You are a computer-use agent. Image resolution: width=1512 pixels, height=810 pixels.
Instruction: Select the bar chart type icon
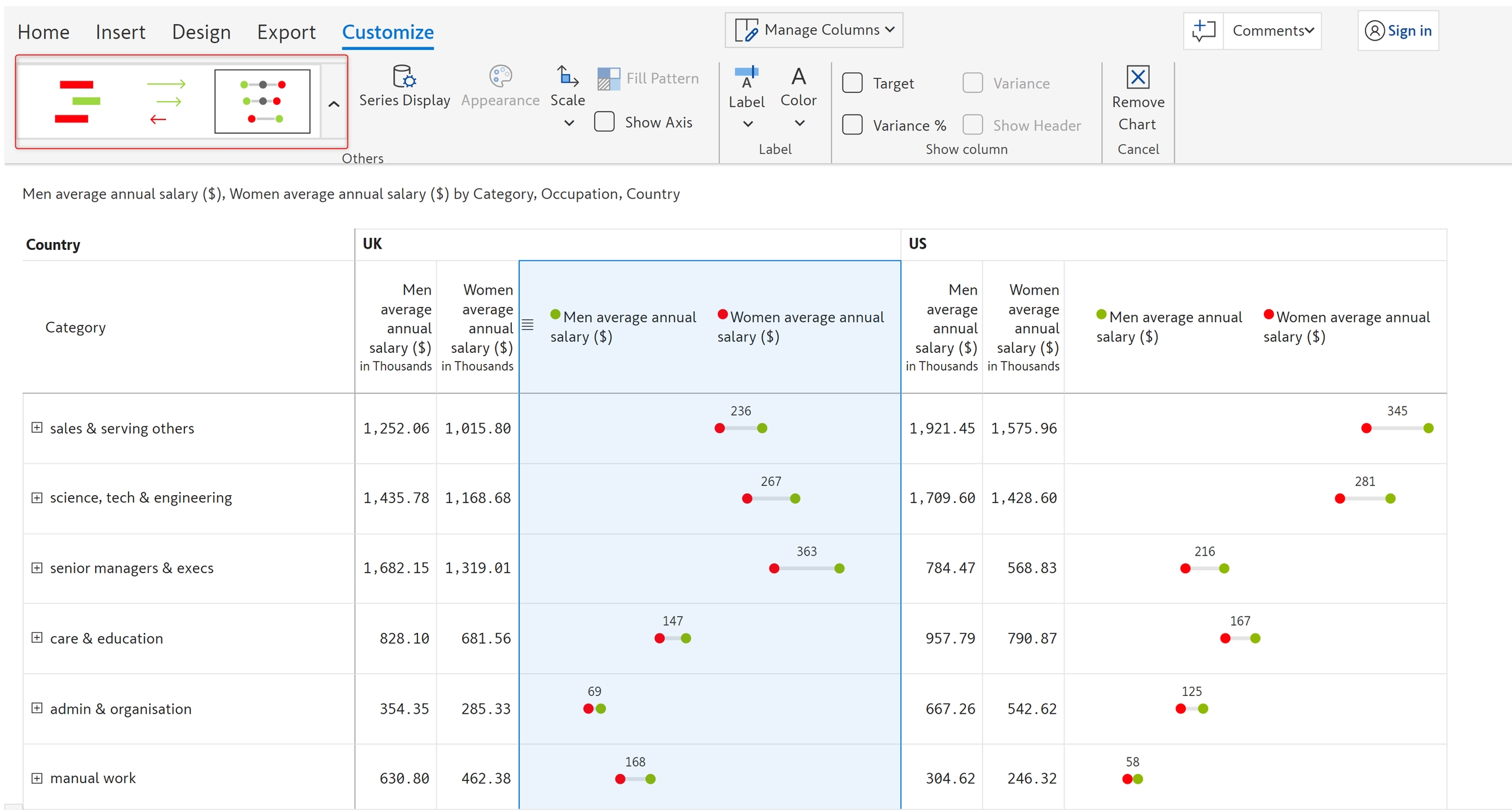click(77, 102)
